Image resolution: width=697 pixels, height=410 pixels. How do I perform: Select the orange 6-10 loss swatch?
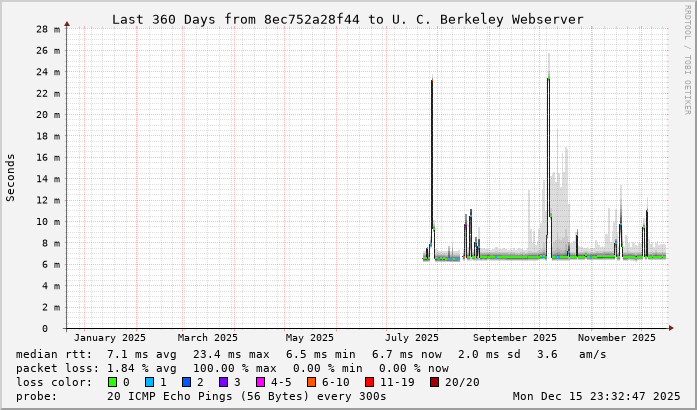point(309,382)
